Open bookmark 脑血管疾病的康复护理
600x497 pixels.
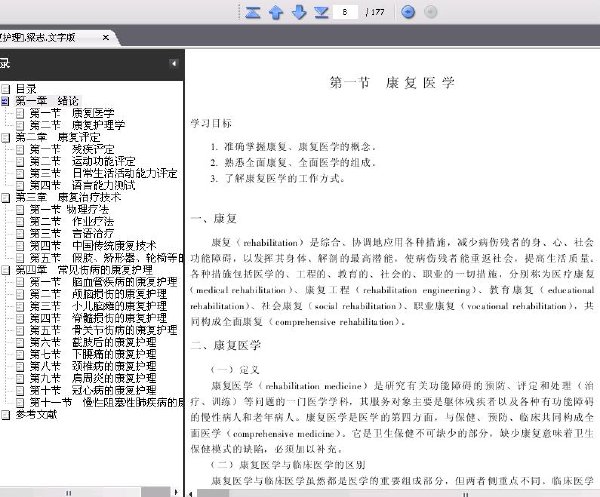pyautogui.click(x=125, y=282)
